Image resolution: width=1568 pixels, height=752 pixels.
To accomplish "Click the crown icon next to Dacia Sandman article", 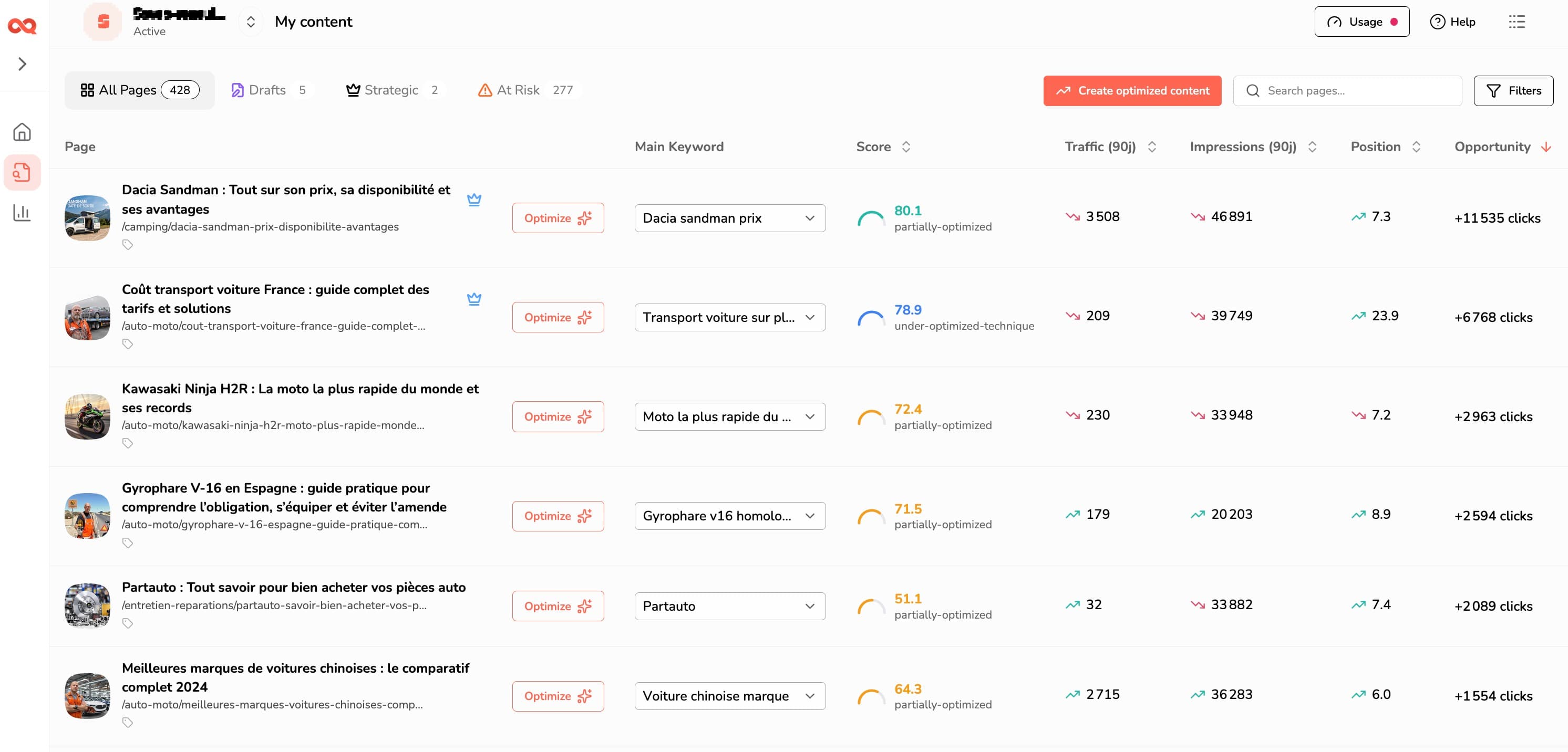I will click(x=475, y=199).
